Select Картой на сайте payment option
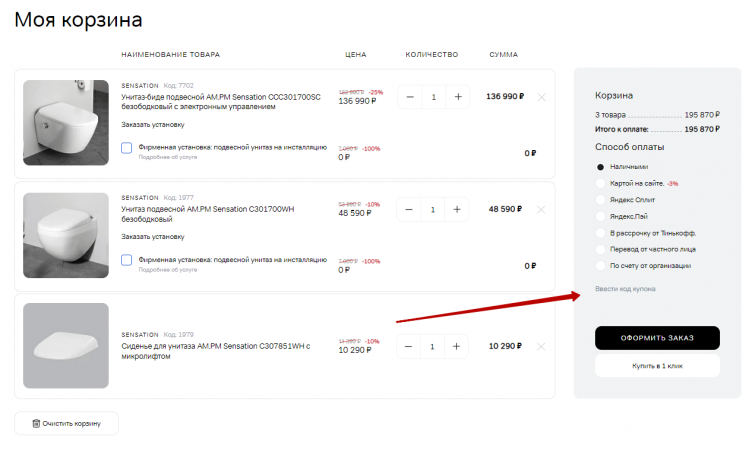 (x=600, y=183)
